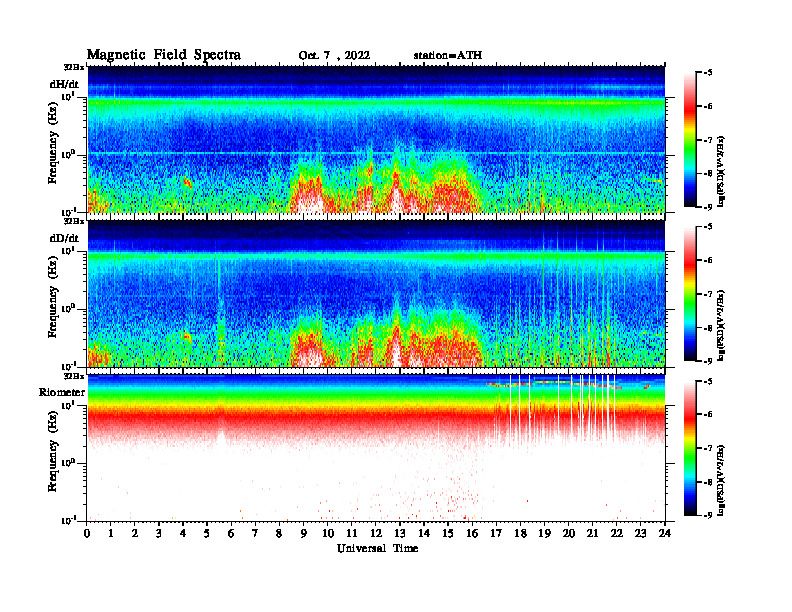Click the log PSD label beside Riometer color scale
This screenshot has height=612, width=792.
[722, 480]
